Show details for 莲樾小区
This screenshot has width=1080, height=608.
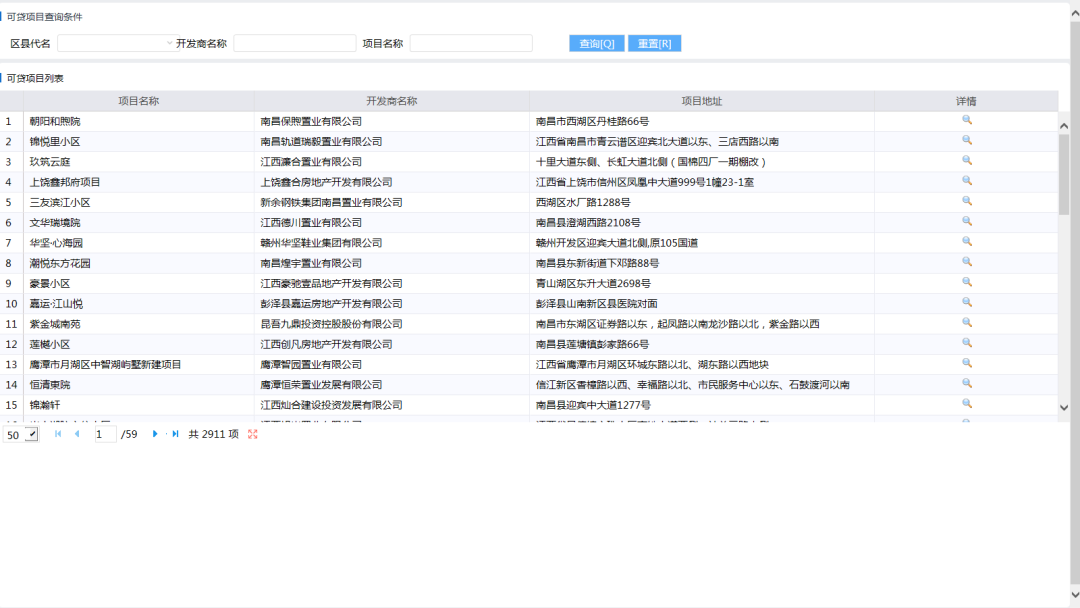pos(966,343)
